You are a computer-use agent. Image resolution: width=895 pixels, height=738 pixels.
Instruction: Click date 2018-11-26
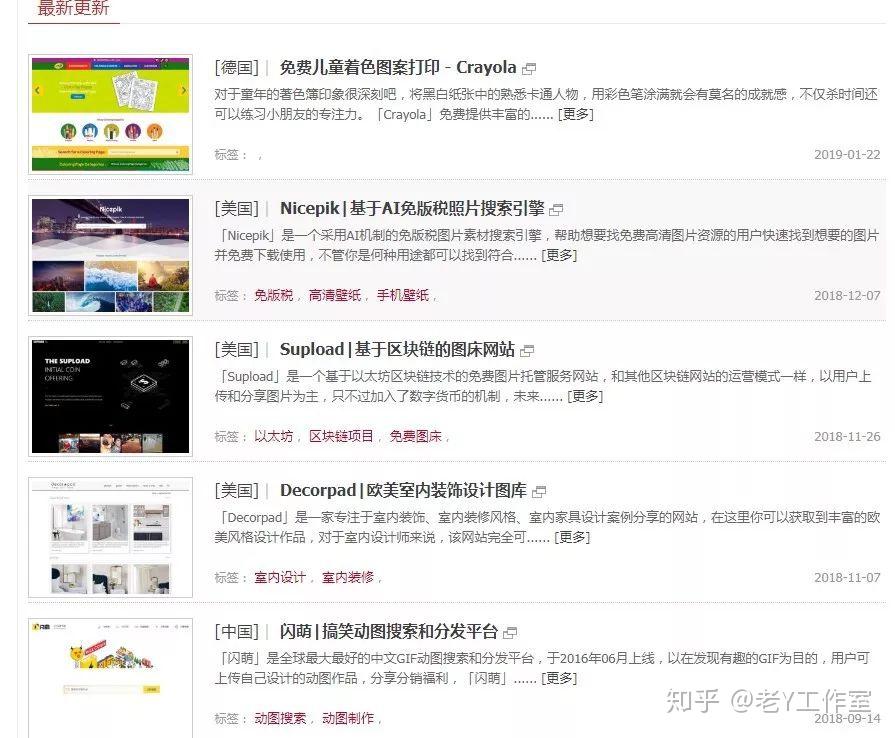pos(847,436)
